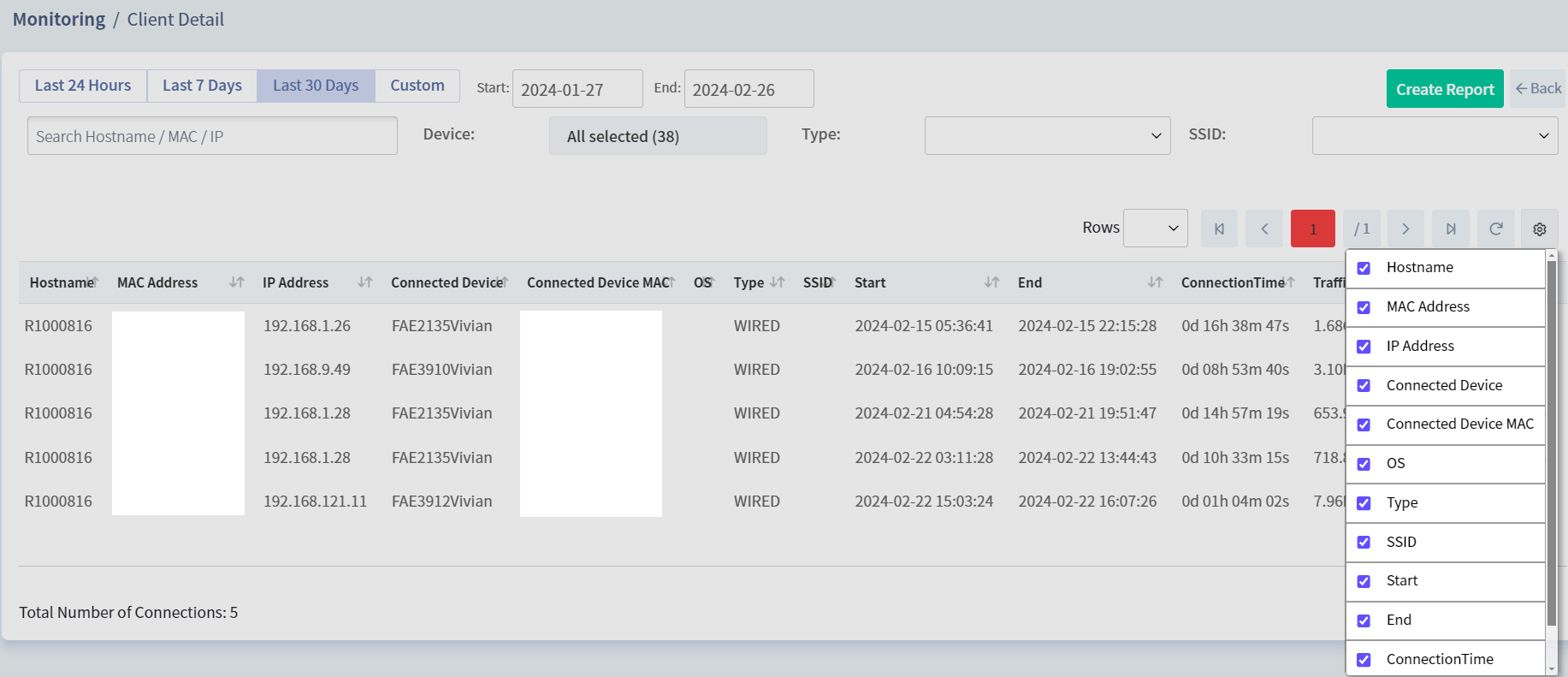Click the Back button
Viewport: 1568px width, 677px height.
[x=1538, y=89]
